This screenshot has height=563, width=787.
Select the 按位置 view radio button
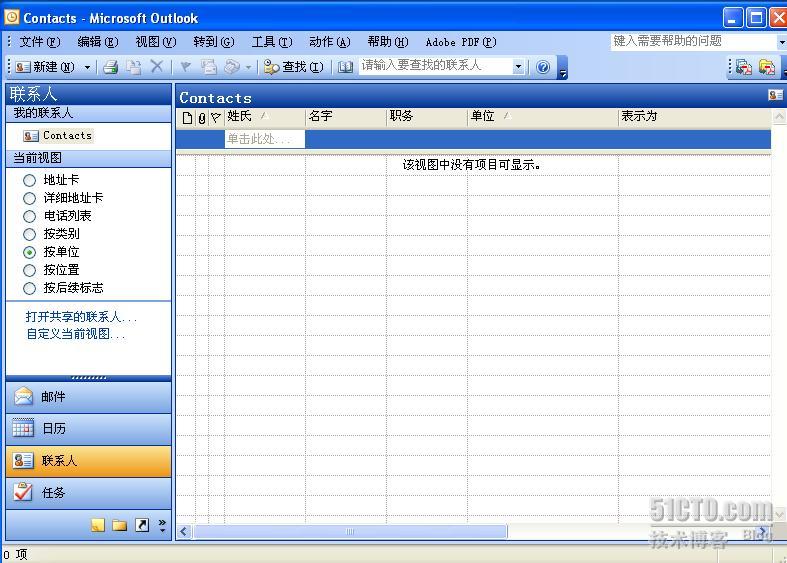30,270
